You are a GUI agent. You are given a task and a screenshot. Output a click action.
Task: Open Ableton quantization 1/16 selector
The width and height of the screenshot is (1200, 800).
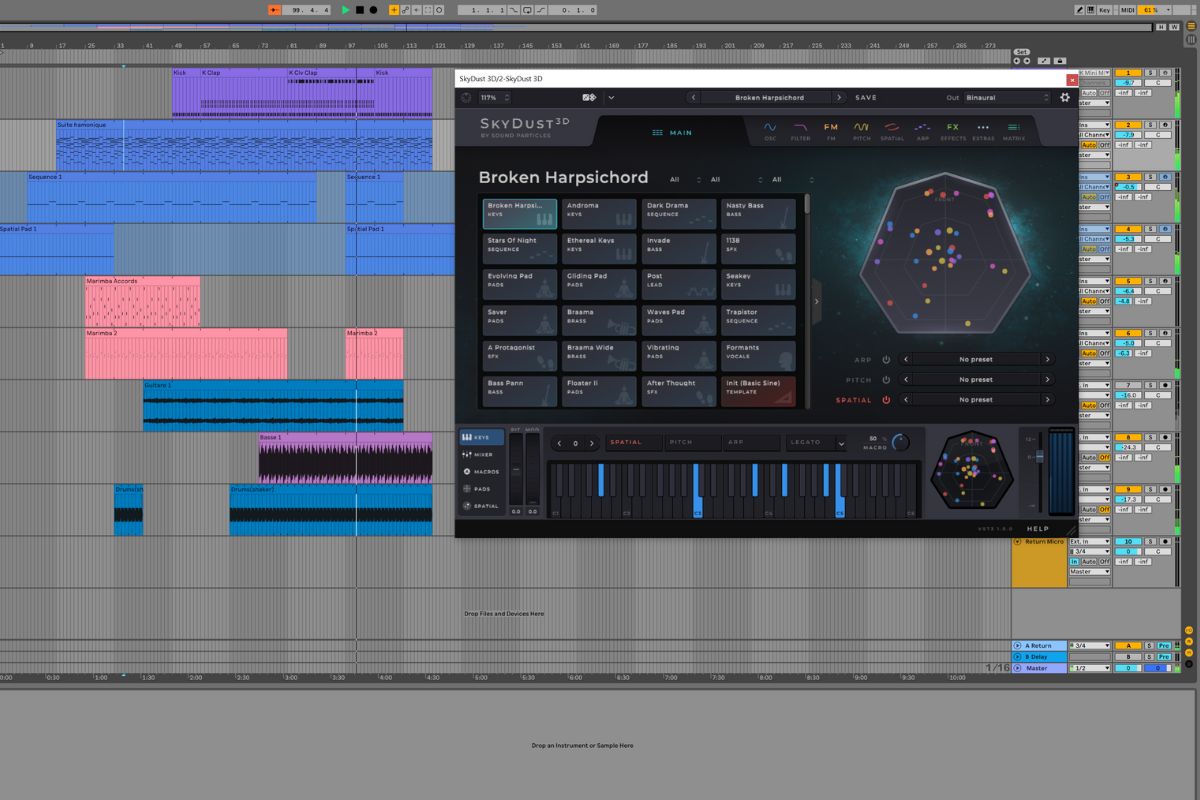point(997,667)
